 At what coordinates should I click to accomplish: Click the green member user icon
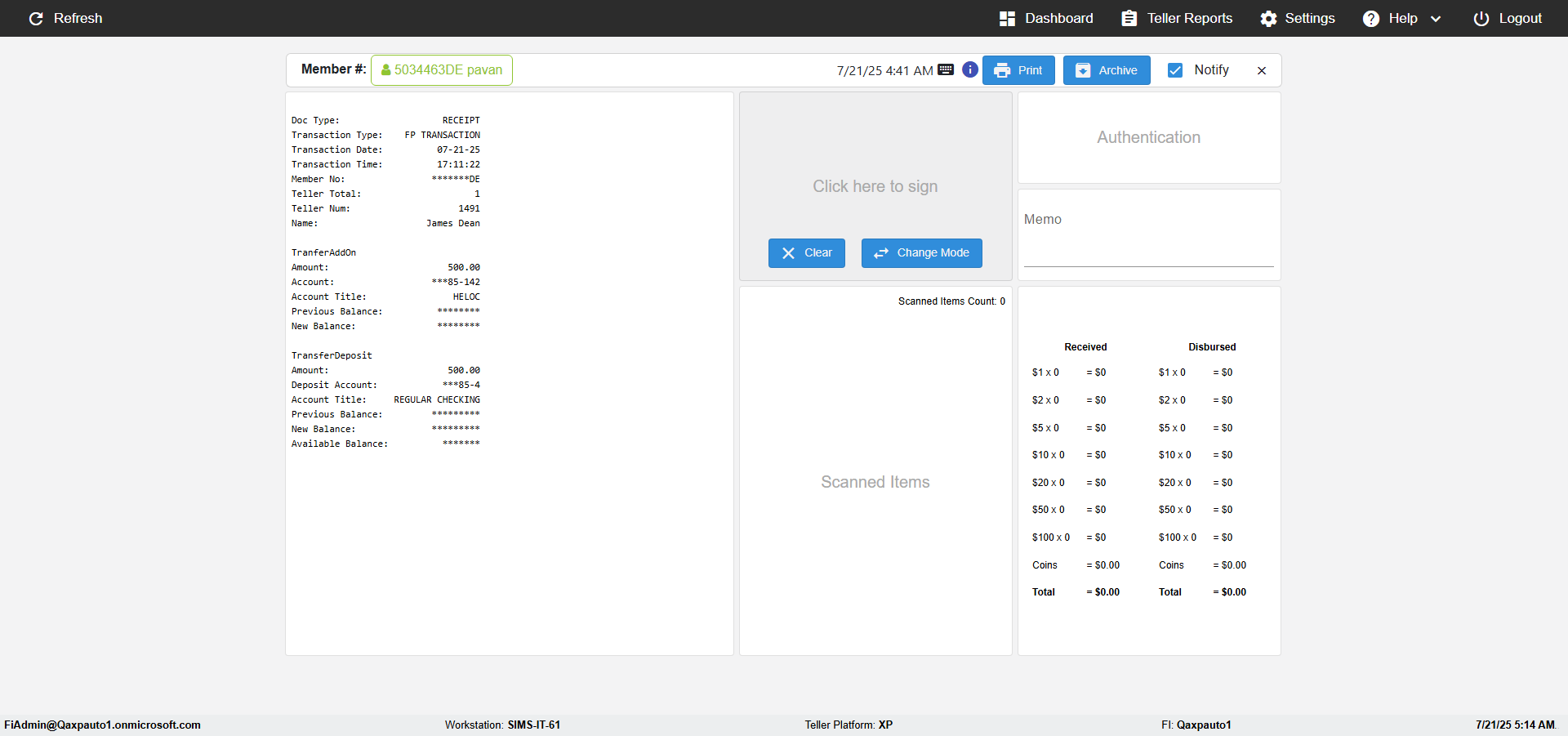click(385, 70)
